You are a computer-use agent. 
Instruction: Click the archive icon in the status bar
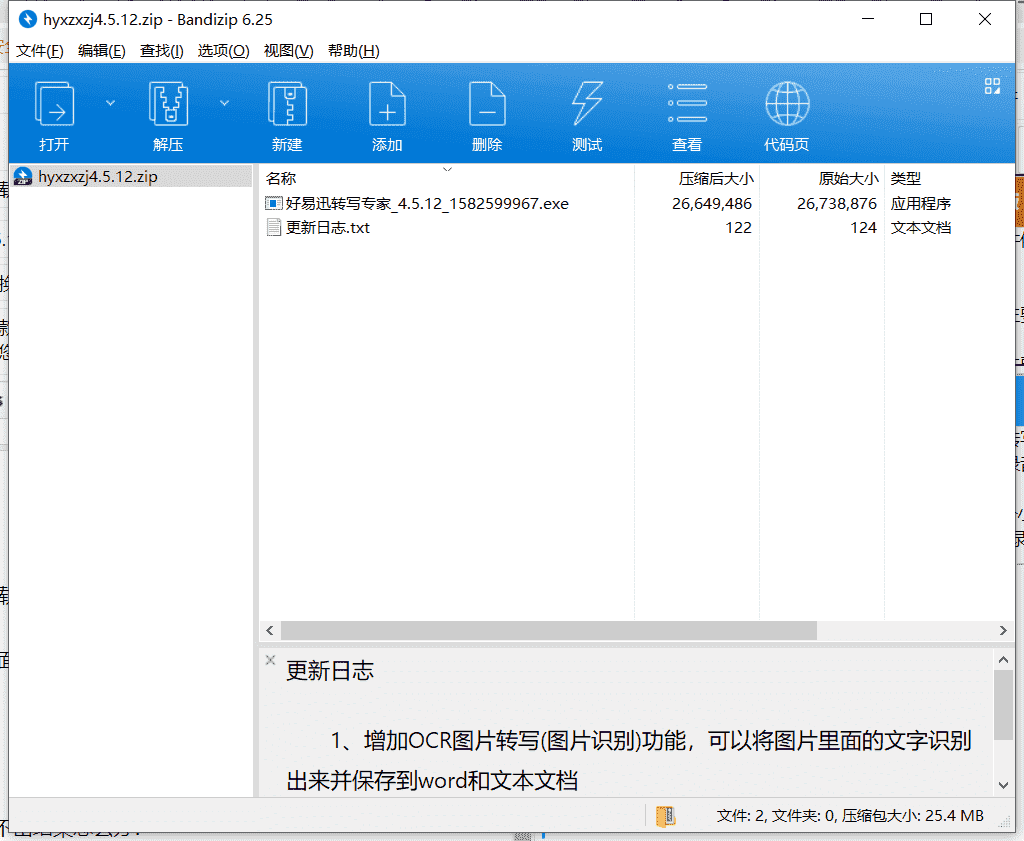coord(665,816)
